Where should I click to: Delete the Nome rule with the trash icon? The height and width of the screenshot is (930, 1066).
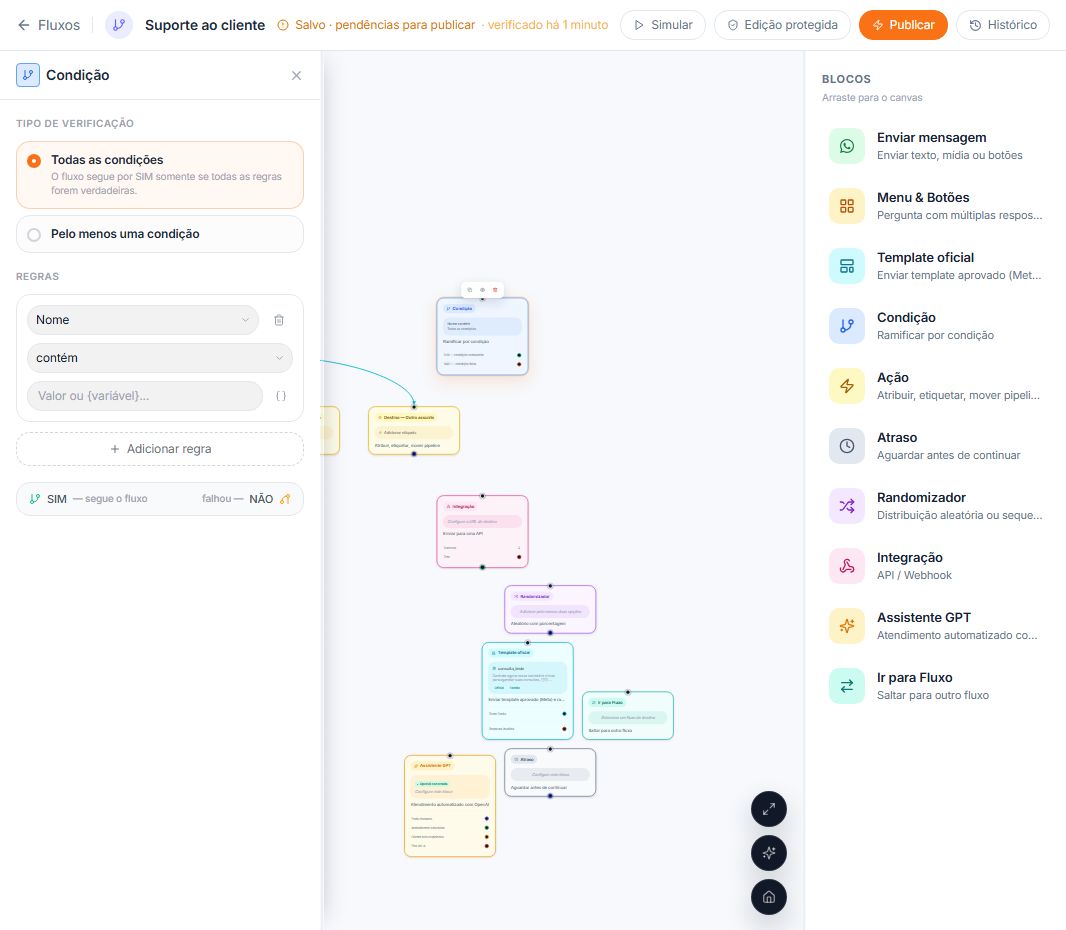(x=279, y=320)
